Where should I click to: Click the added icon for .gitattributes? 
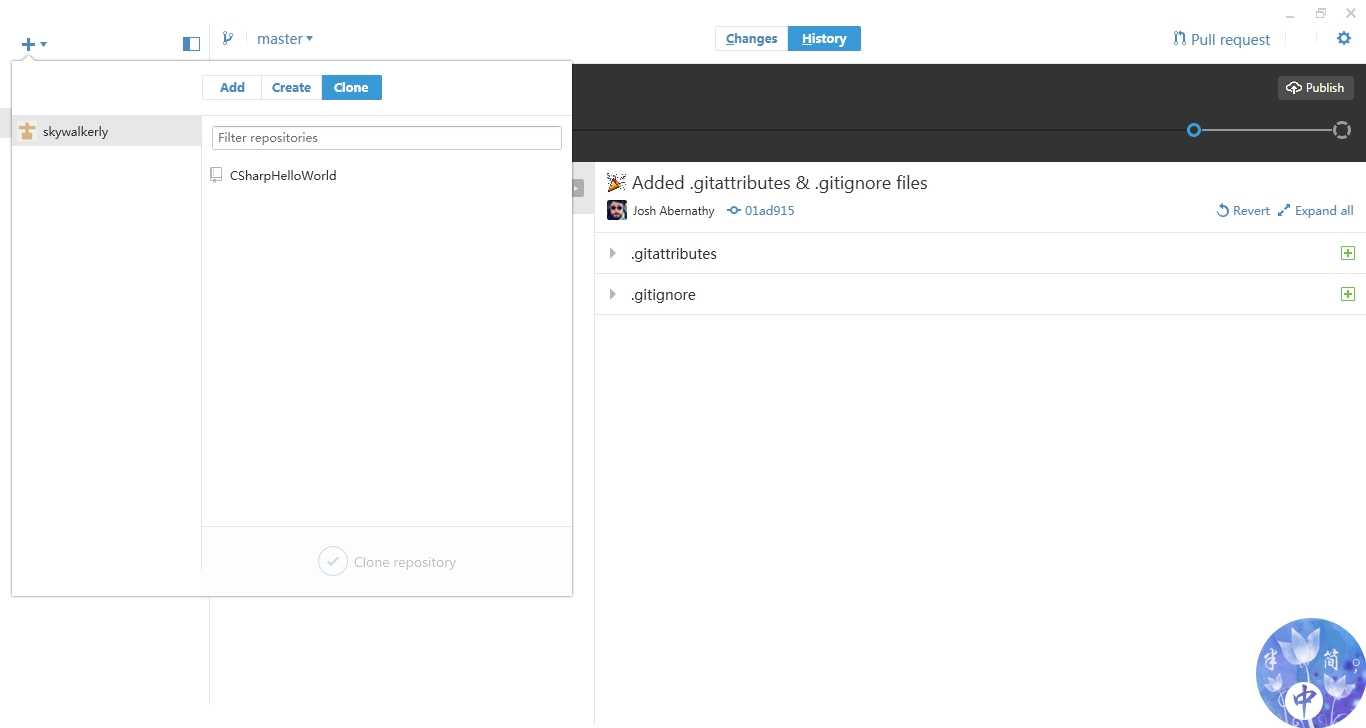[x=1347, y=253]
